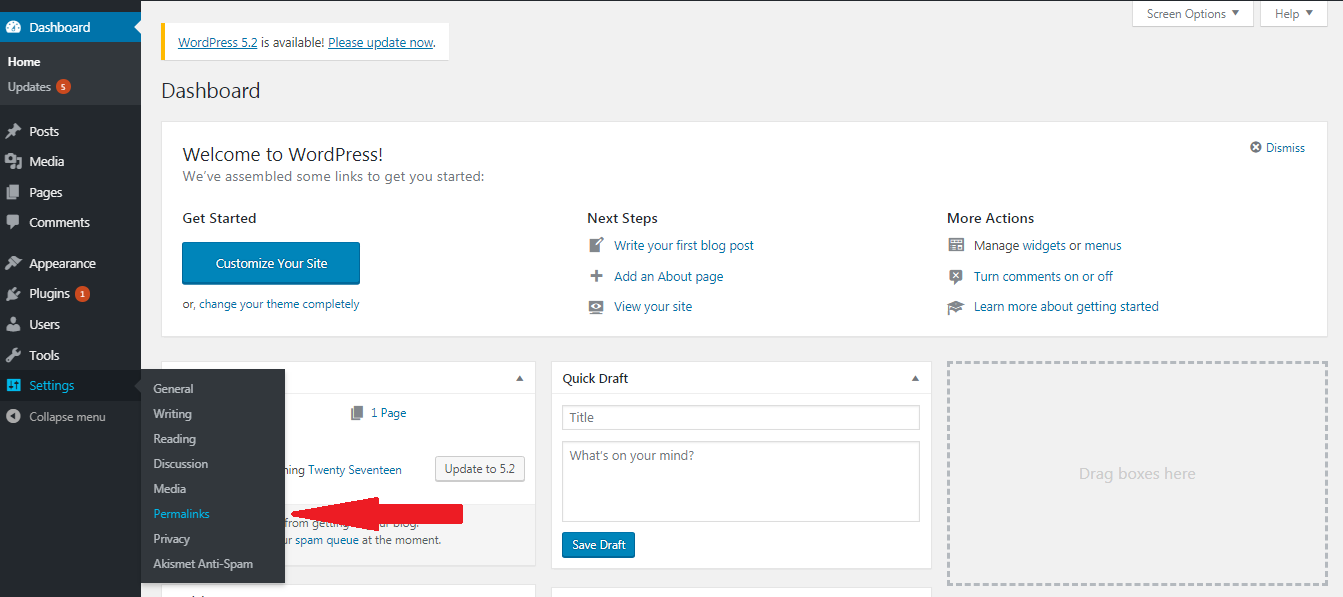Click the Posts pushpin icon
The image size is (1343, 597).
13,131
